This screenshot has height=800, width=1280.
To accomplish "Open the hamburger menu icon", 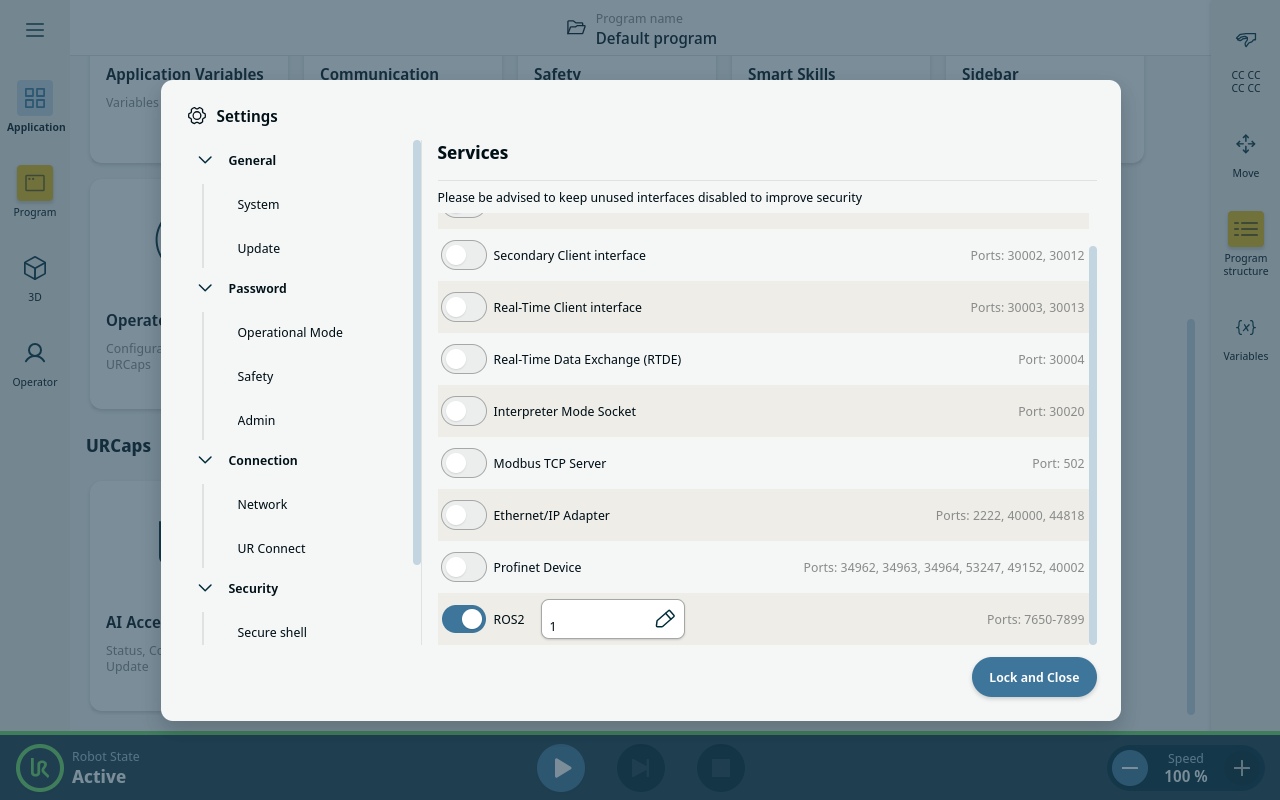I will 35,30.
